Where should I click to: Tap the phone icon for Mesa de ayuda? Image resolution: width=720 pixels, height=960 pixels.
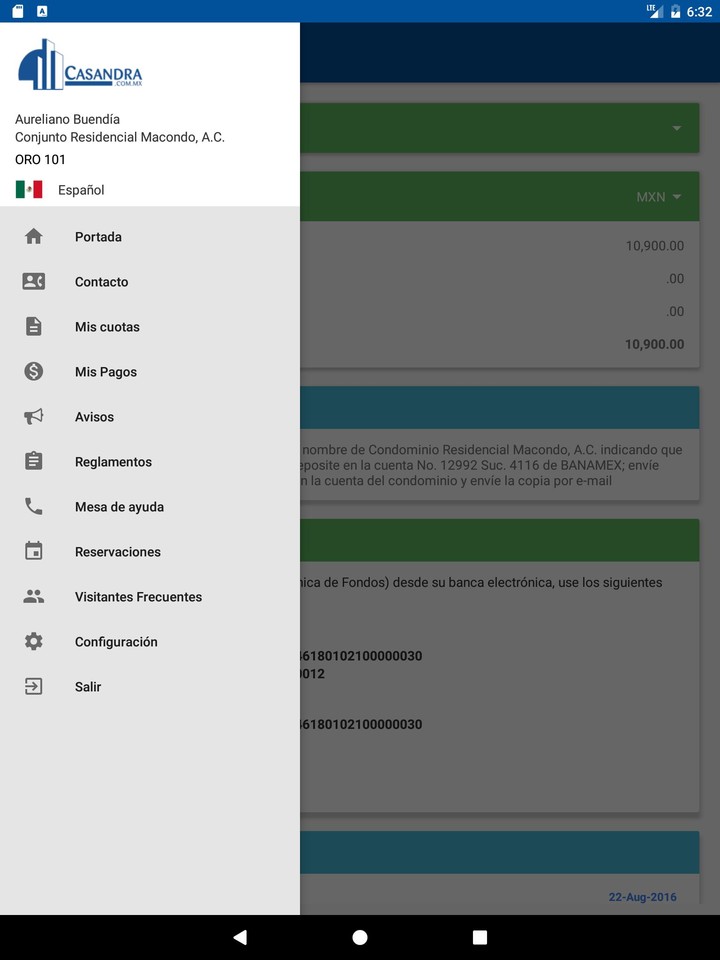34,507
